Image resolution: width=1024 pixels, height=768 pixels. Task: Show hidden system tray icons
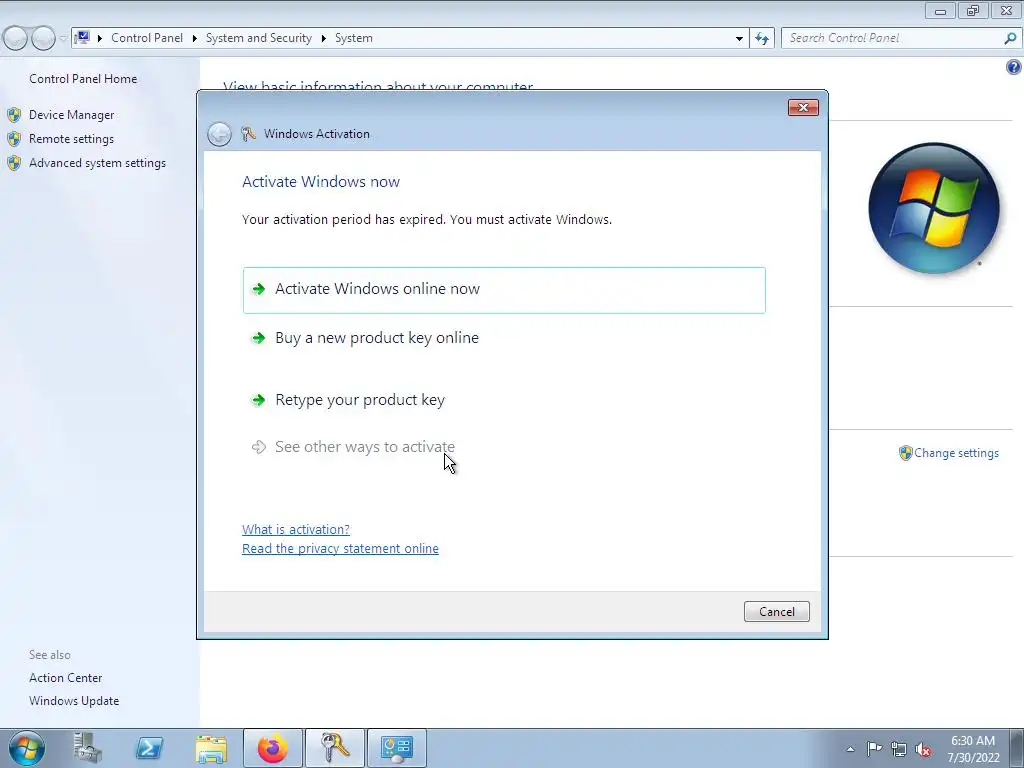(850, 749)
